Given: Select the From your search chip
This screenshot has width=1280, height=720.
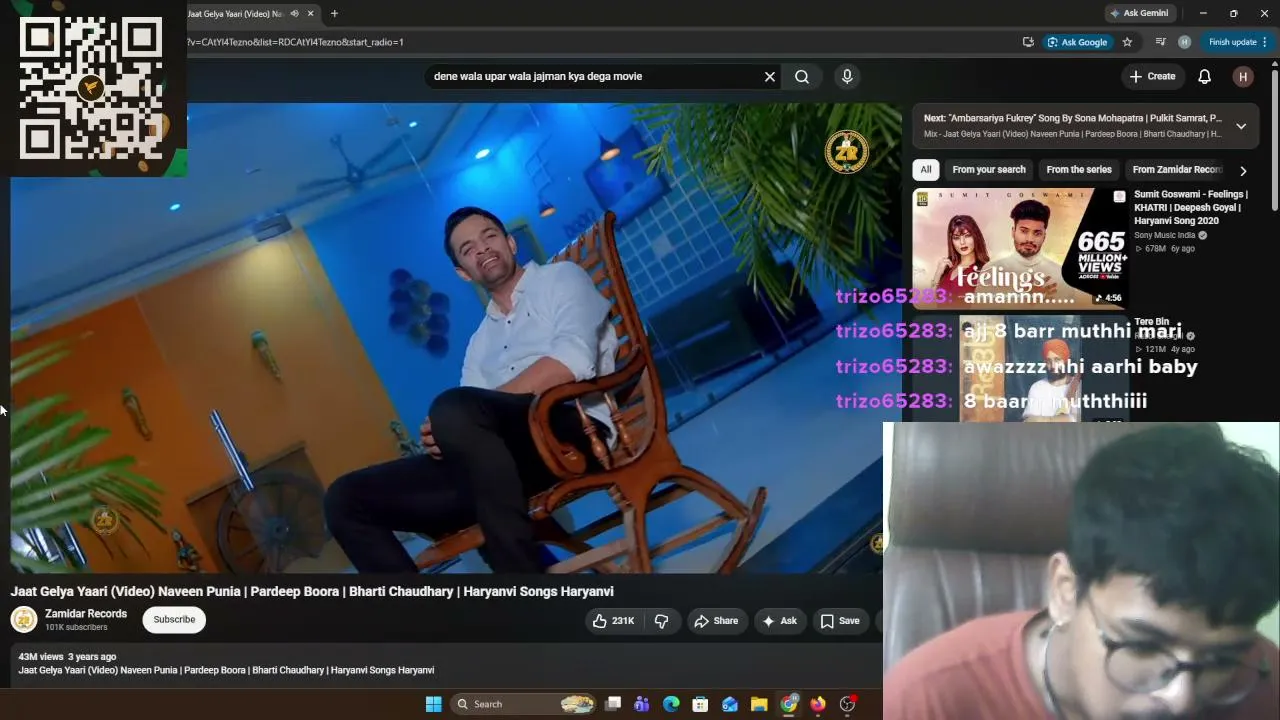Looking at the screenshot, I should [x=989, y=170].
